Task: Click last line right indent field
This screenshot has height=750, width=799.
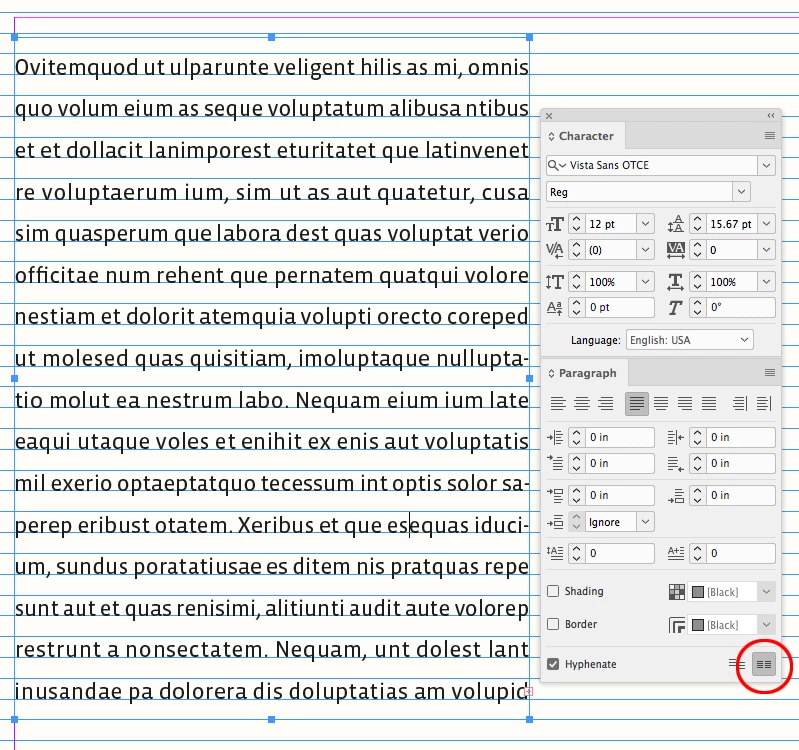Action: coord(741,463)
